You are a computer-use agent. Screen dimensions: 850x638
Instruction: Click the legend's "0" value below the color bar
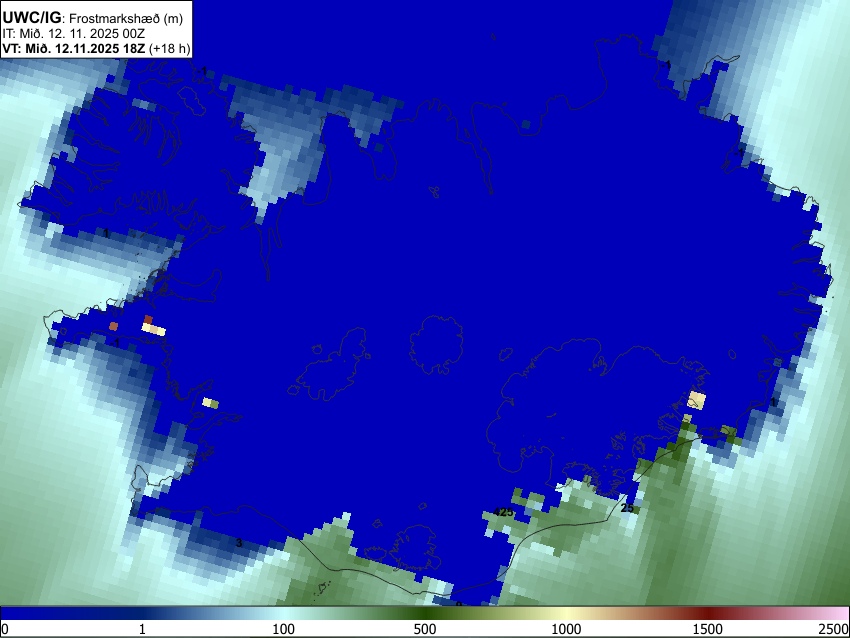(5, 629)
